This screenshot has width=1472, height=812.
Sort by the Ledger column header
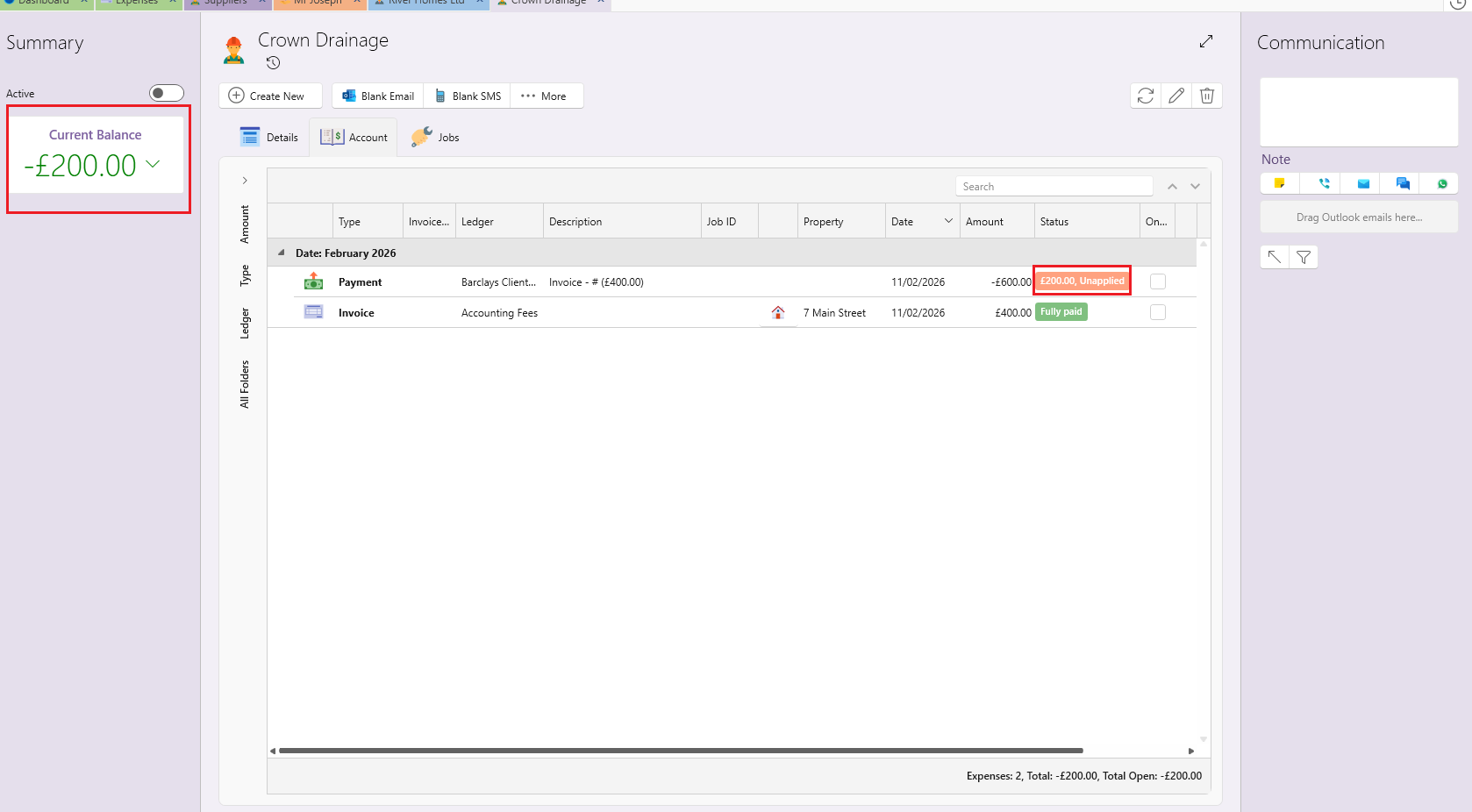[500, 222]
